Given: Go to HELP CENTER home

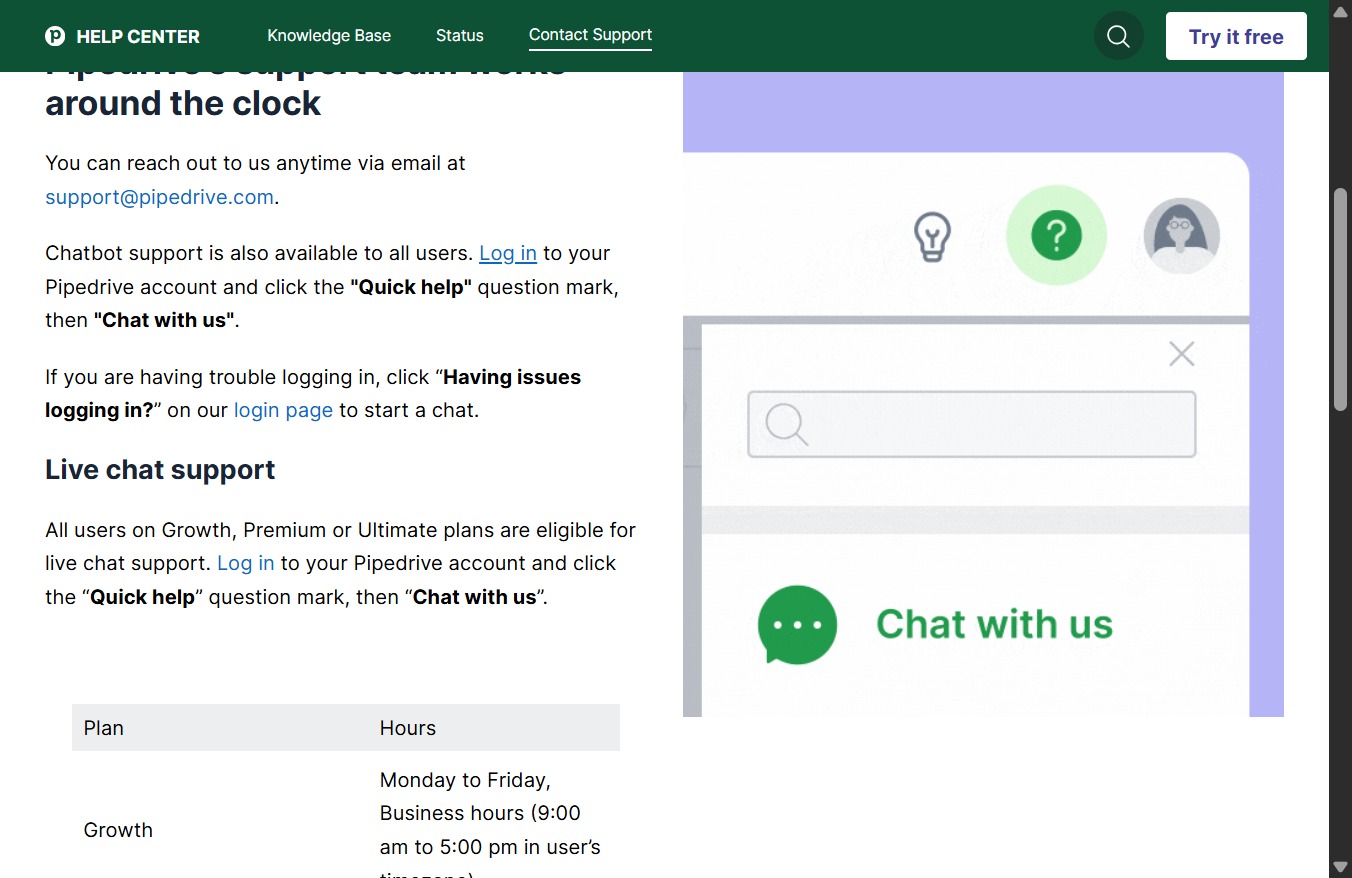Looking at the screenshot, I should [138, 36].
